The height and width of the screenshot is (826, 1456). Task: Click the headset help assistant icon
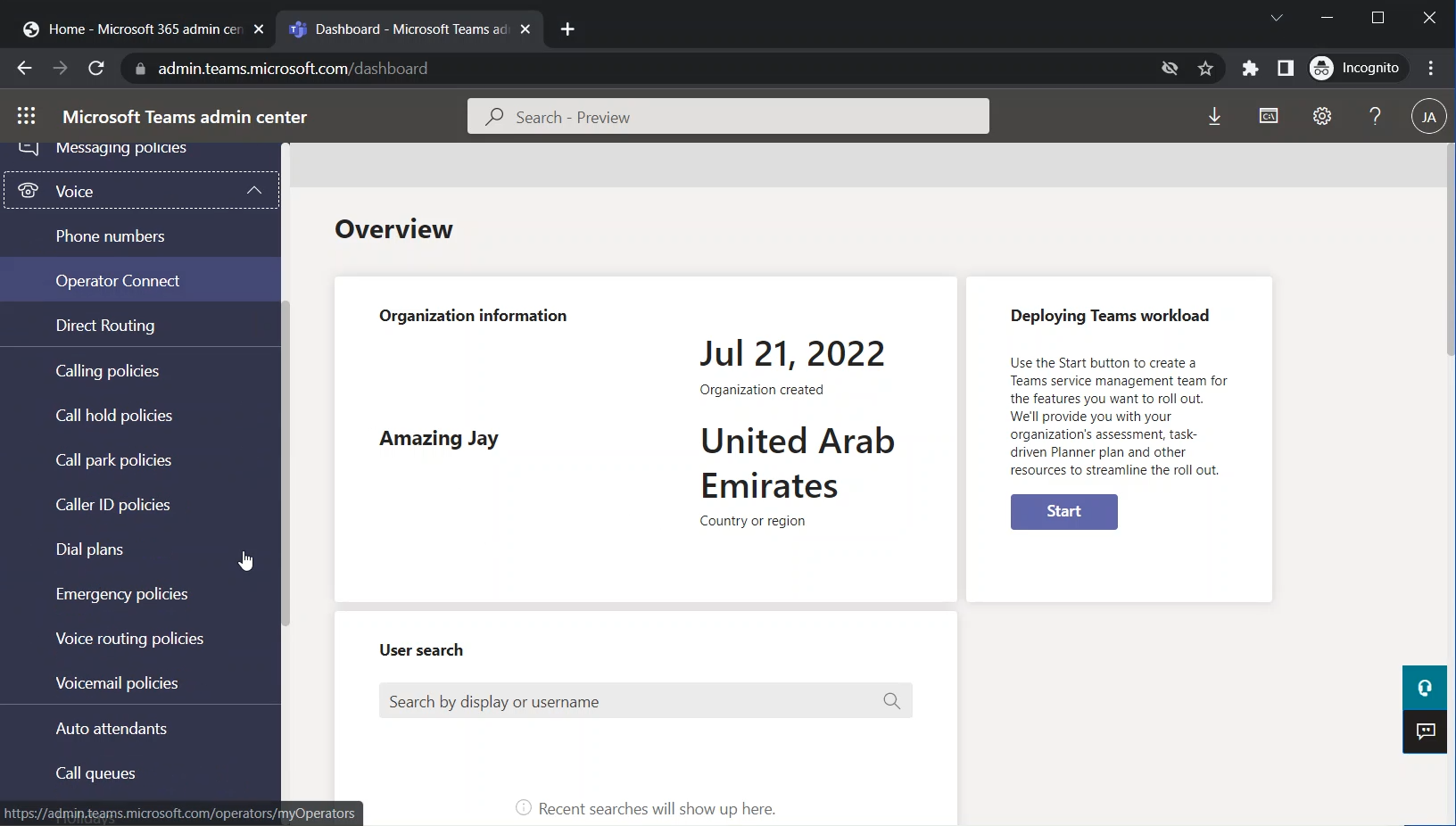(1425, 688)
